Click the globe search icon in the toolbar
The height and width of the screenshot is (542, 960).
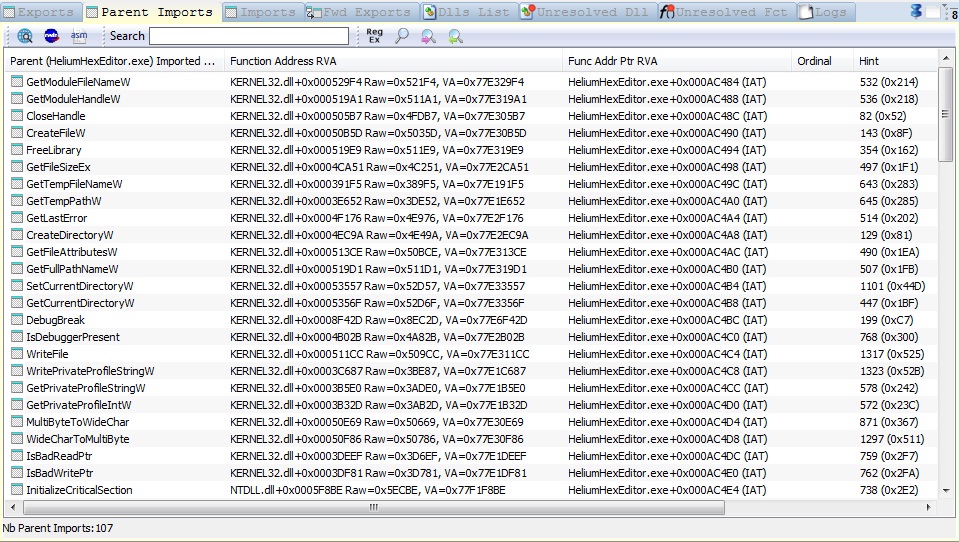click(25, 36)
